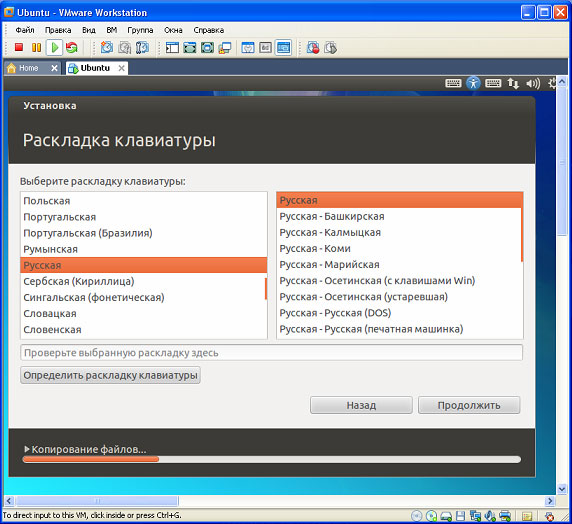Click the sound volume icon in Ubuntu panel
Screen dimensions: 572x524
pos(533,84)
